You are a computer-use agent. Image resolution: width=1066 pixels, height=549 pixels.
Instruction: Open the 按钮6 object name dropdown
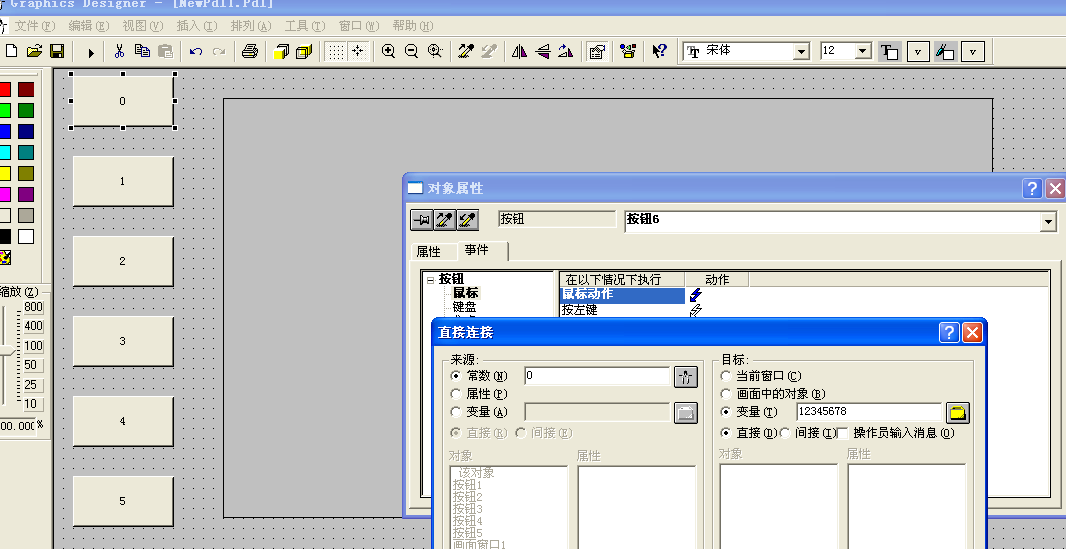[x=1048, y=222]
